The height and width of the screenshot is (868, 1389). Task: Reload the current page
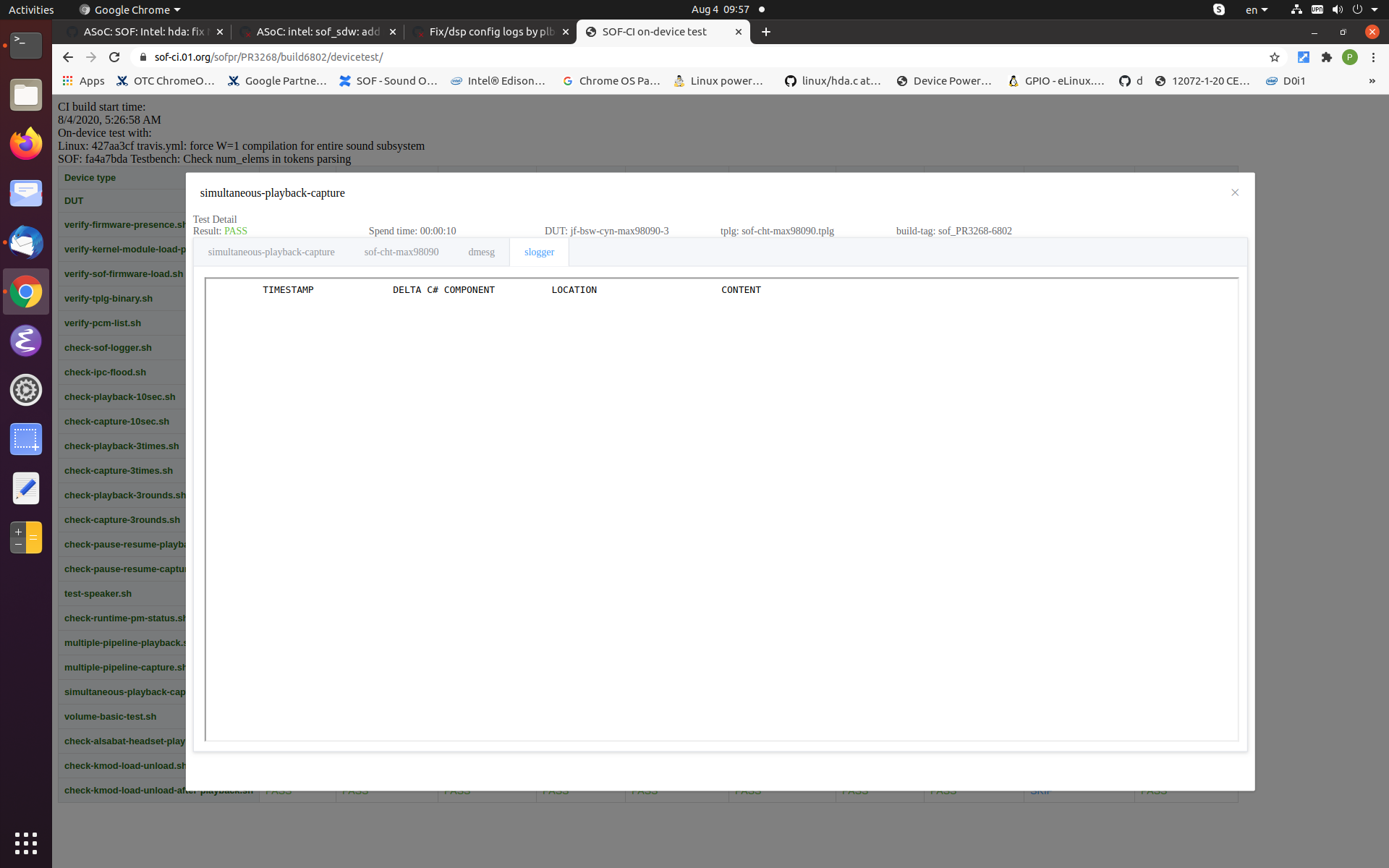[x=114, y=57]
